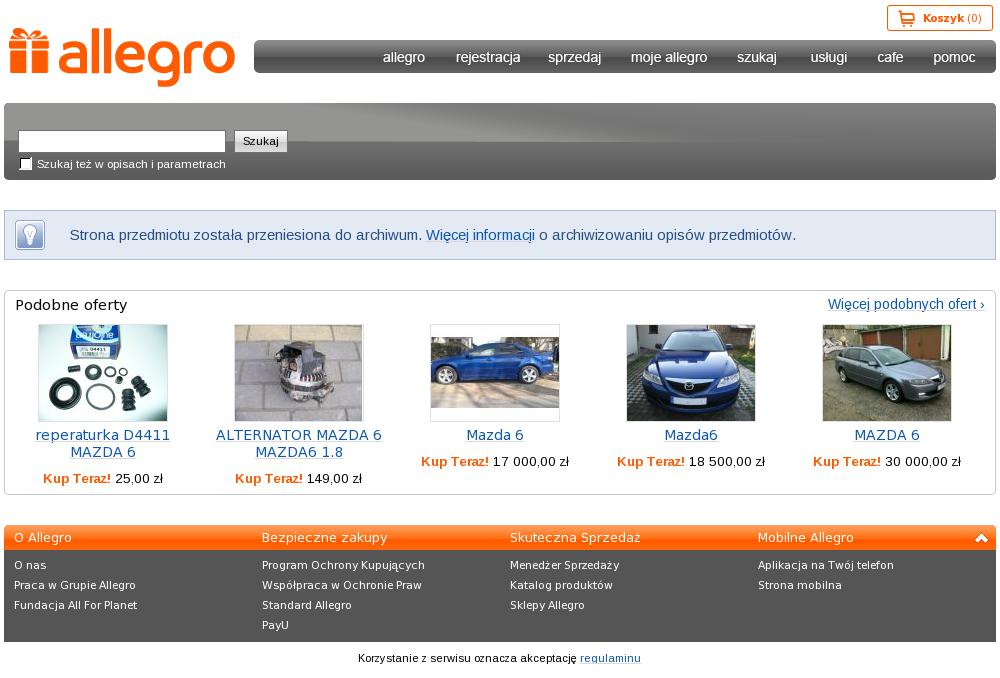Click the side-view blue Mazda 6 photo
Image resolution: width=1000 pixels, height=678 pixels.
[x=495, y=372]
